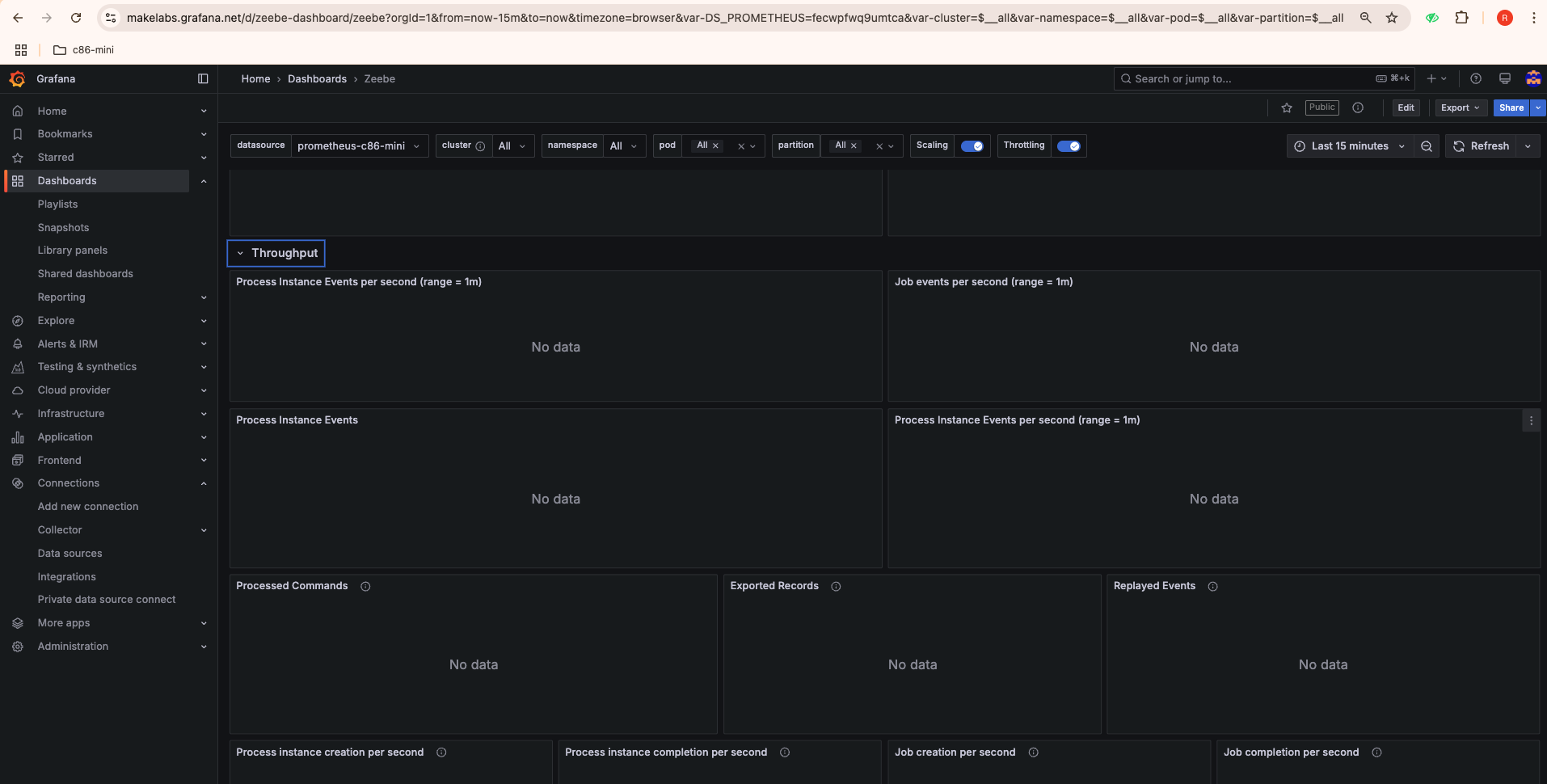The height and width of the screenshot is (784, 1547).
Task: Click the user profile avatar
Action: [x=1532, y=78]
